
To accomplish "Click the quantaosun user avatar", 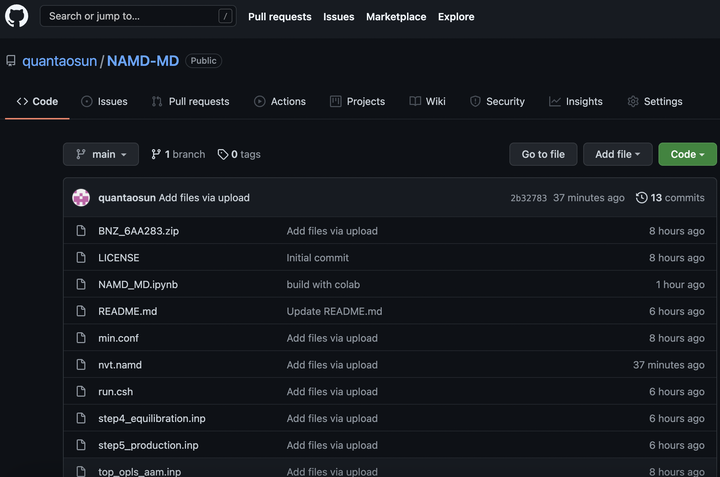I will click(x=81, y=198).
